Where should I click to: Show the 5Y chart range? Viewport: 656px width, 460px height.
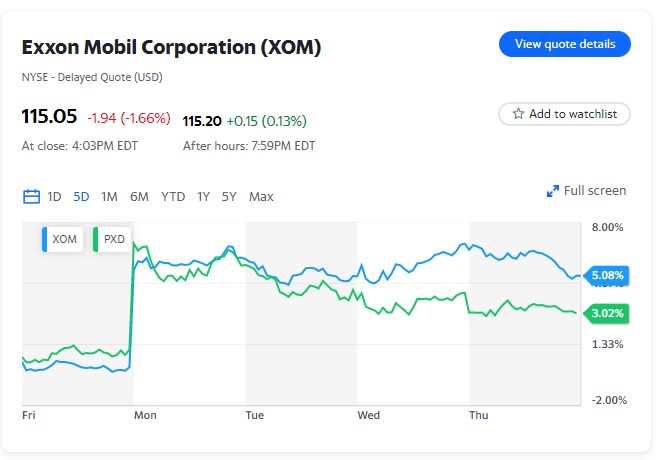[x=229, y=197]
